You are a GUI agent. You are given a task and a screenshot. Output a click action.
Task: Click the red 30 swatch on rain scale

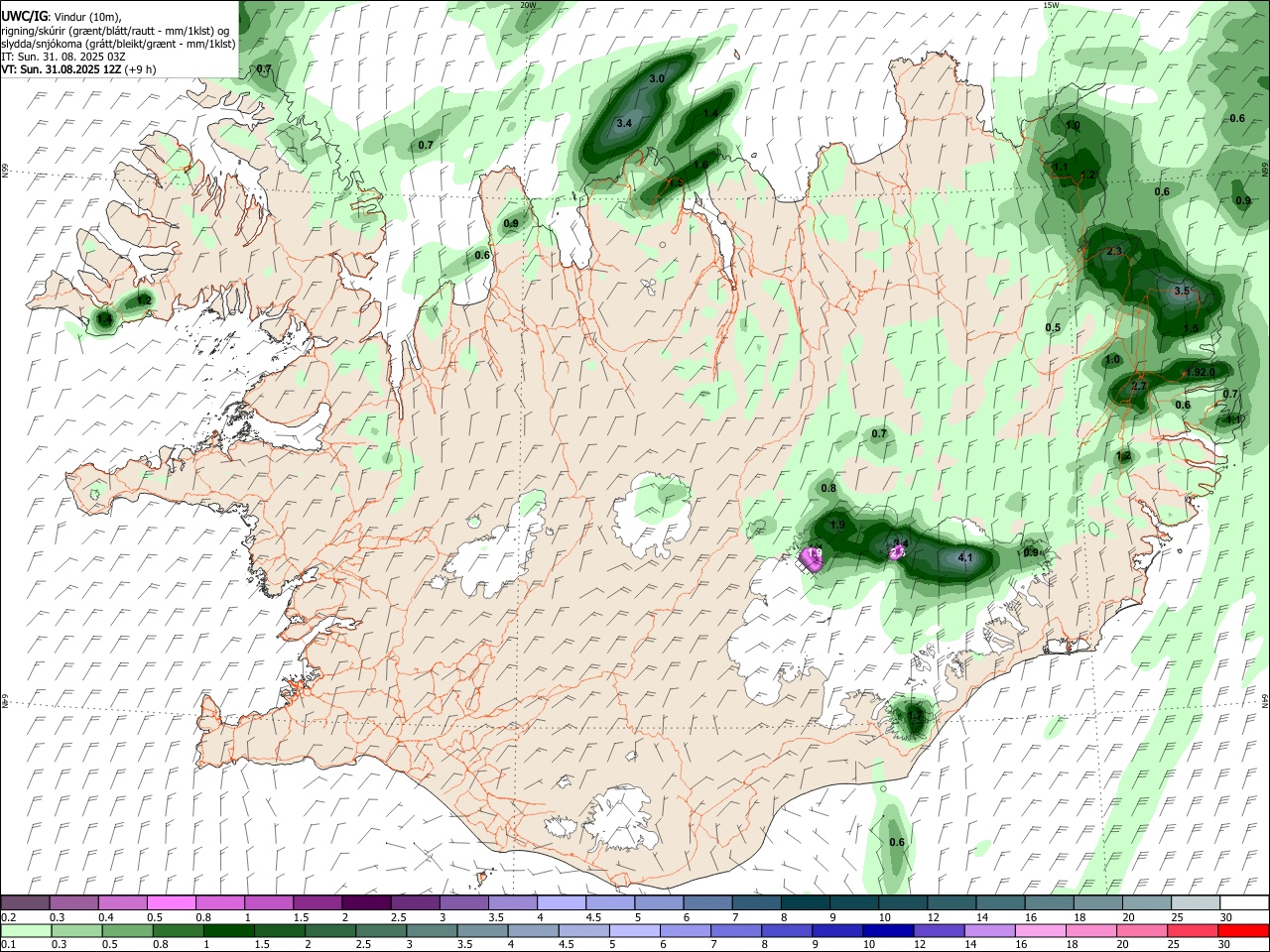[x=1243, y=931]
